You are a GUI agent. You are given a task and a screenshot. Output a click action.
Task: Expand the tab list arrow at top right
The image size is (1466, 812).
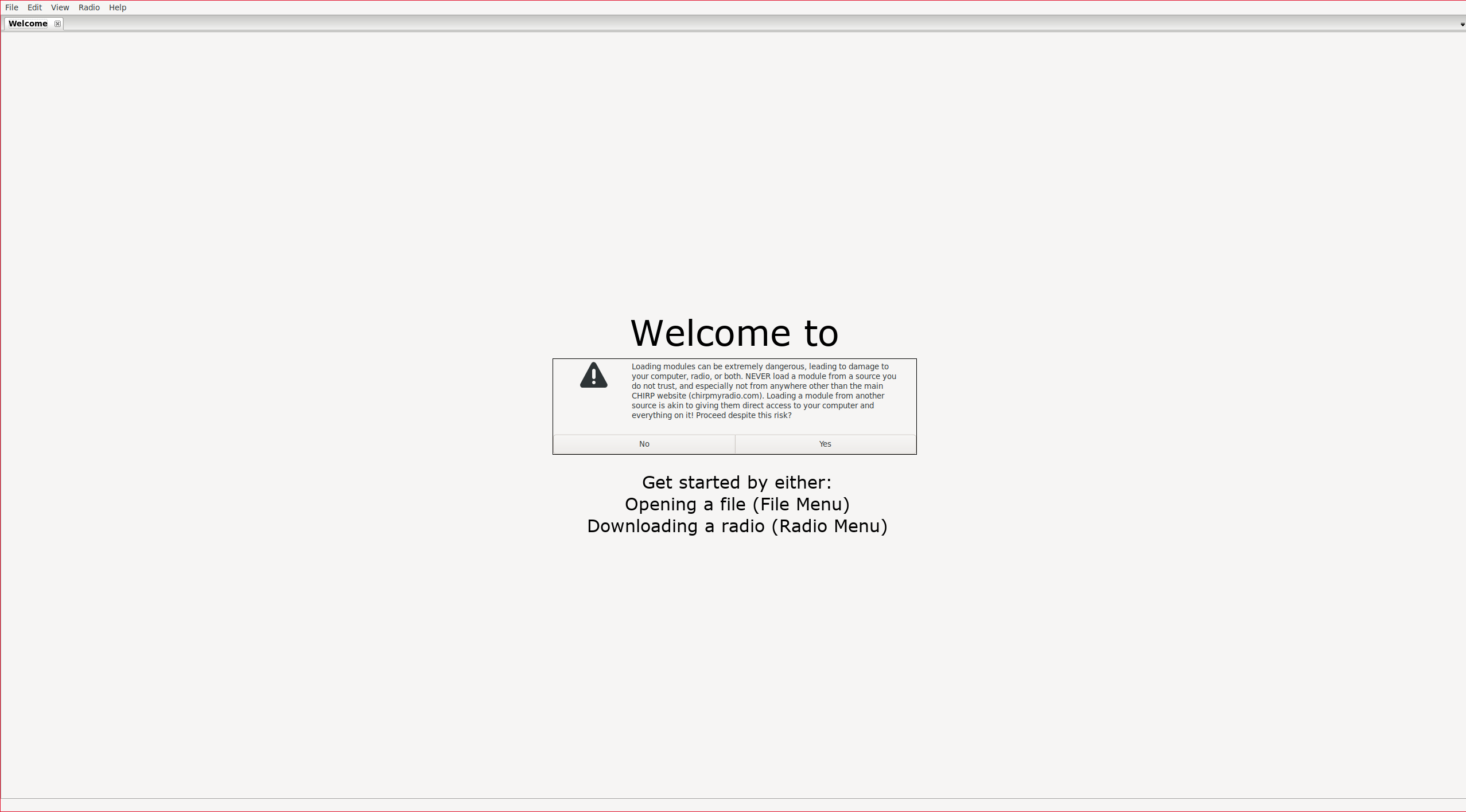point(1462,25)
